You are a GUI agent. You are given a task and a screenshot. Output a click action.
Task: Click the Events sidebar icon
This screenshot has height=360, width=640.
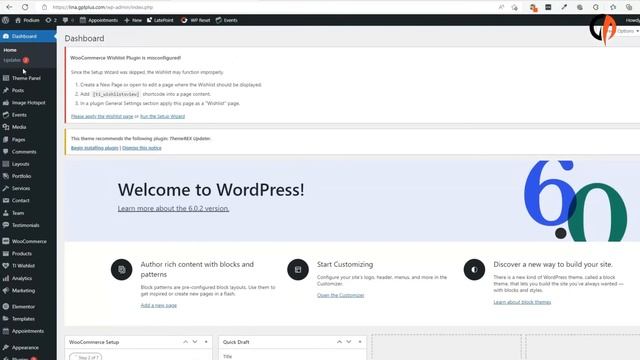point(6,115)
